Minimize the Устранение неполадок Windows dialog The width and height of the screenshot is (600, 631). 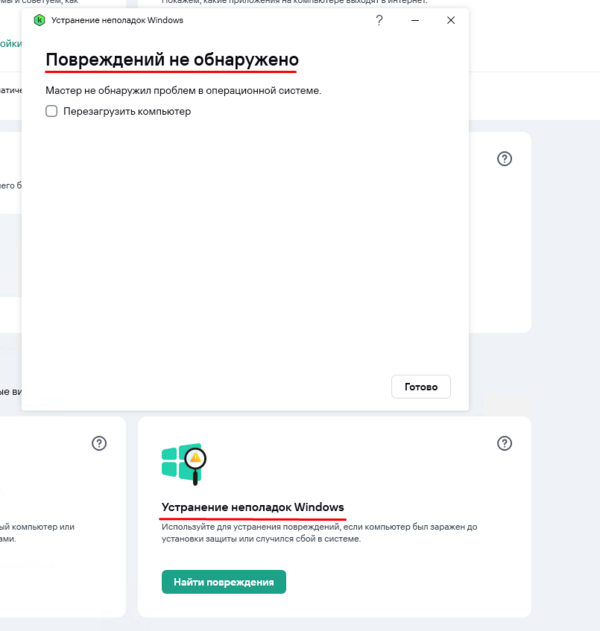415,20
